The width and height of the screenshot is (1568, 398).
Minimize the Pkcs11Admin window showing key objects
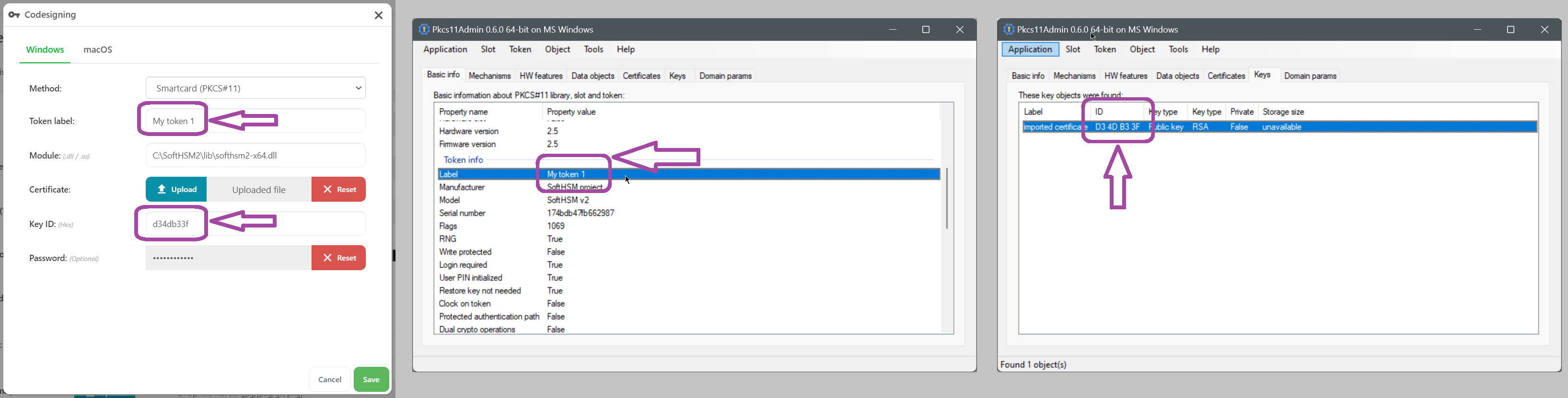coord(1477,30)
